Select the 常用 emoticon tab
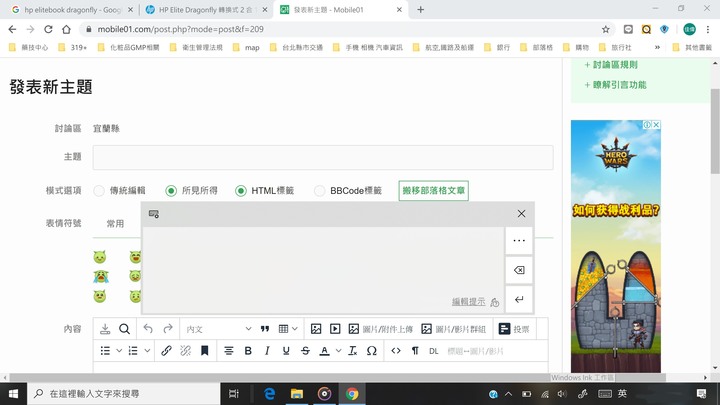Viewport: 720px width, 405px height. pyautogui.click(x=115, y=224)
